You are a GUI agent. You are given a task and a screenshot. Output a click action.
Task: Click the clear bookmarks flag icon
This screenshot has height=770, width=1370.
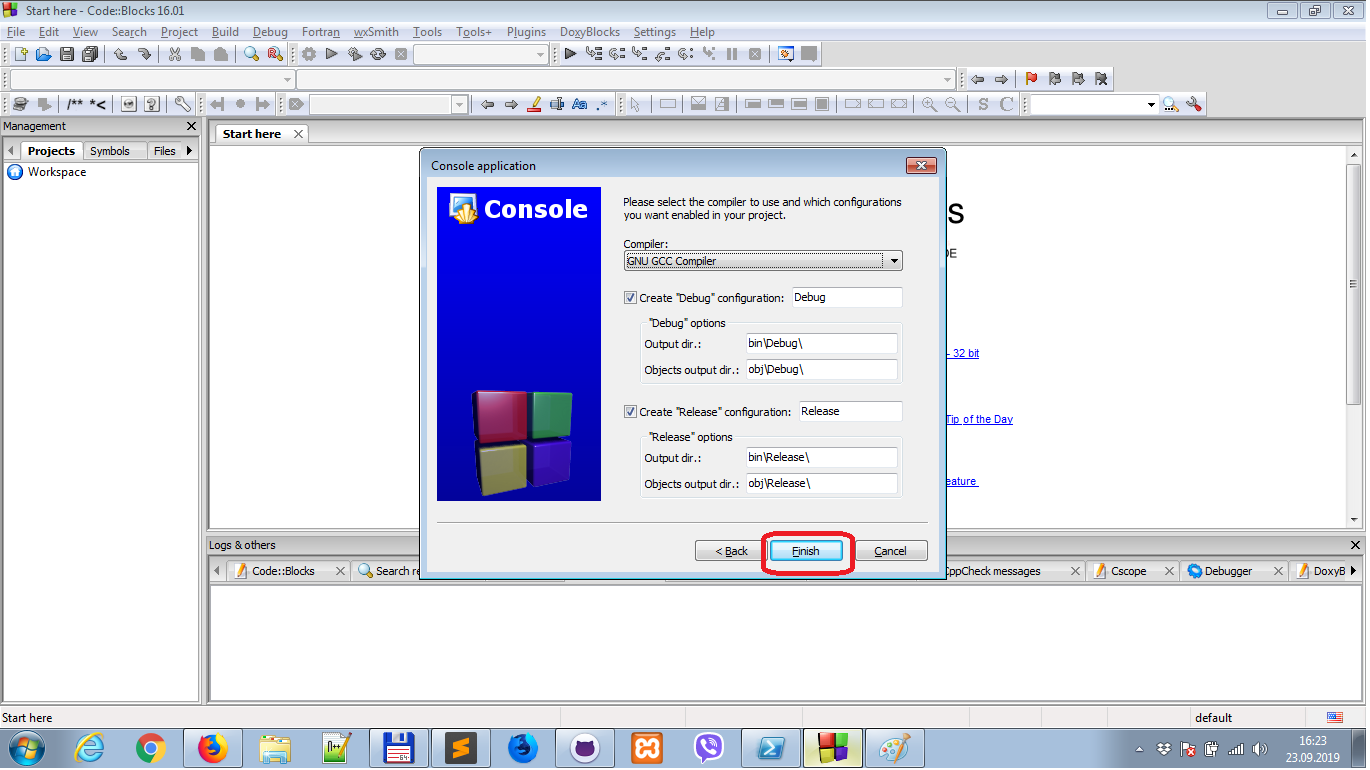[x=1101, y=79]
